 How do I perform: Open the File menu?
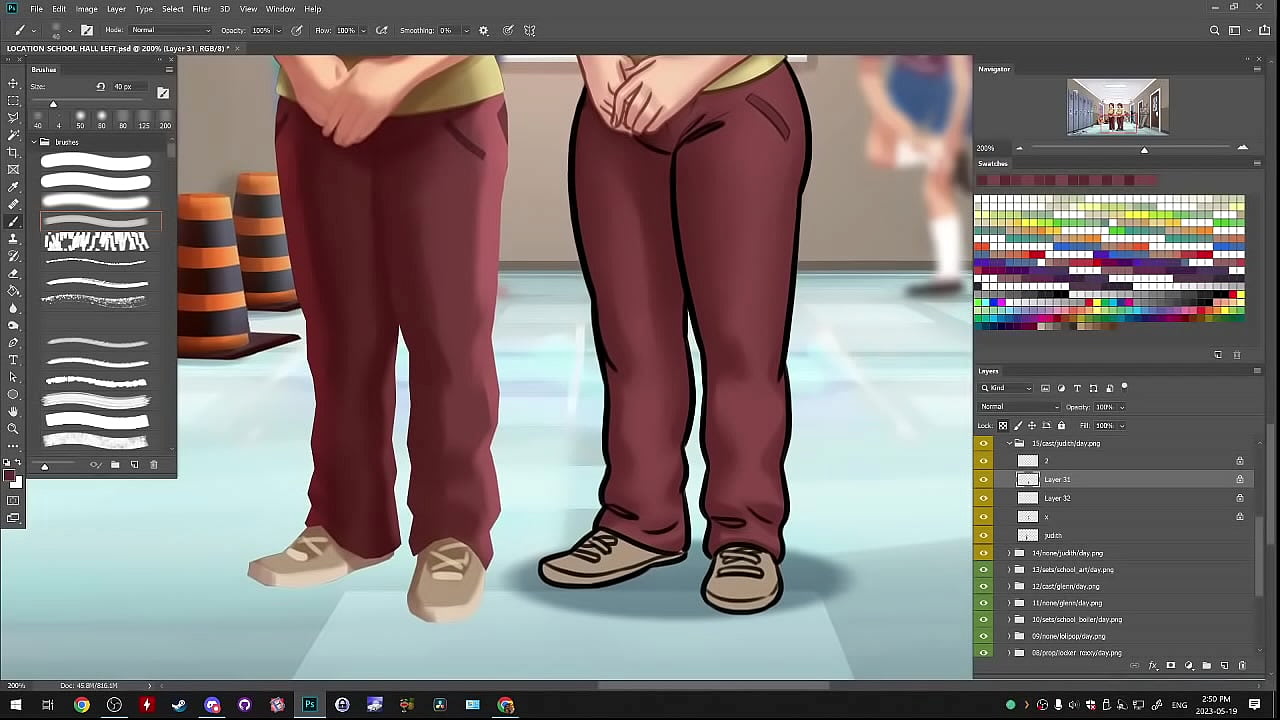click(36, 9)
